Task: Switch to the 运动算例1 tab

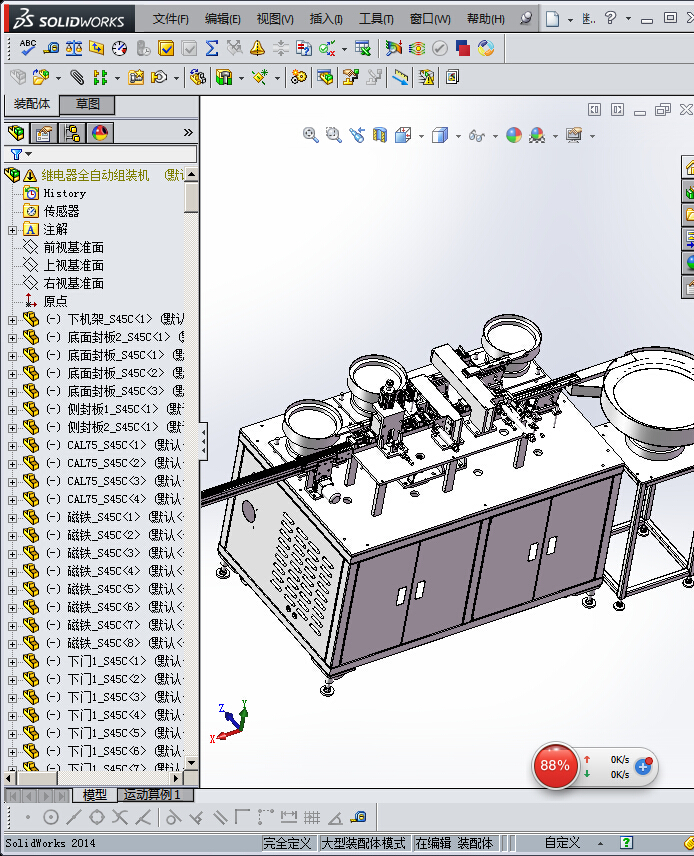Action: [x=153, y=795]
